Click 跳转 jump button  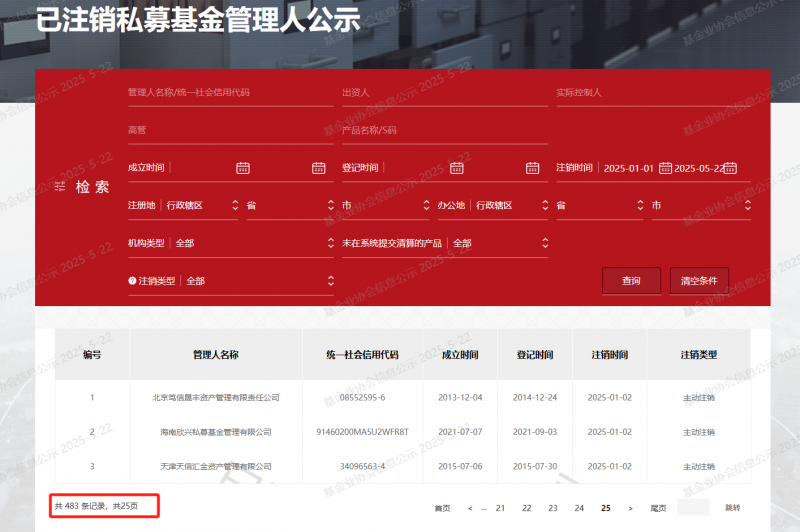[x=733, y=508]
